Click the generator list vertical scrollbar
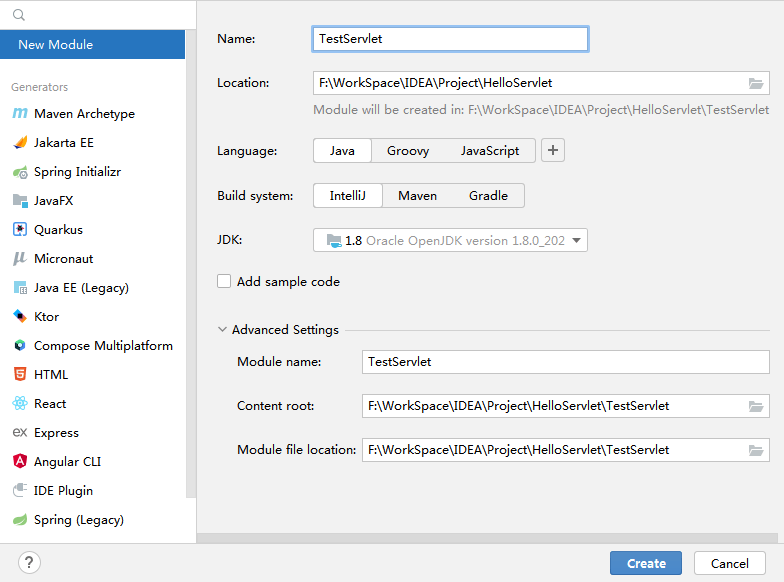 [190, 264]
